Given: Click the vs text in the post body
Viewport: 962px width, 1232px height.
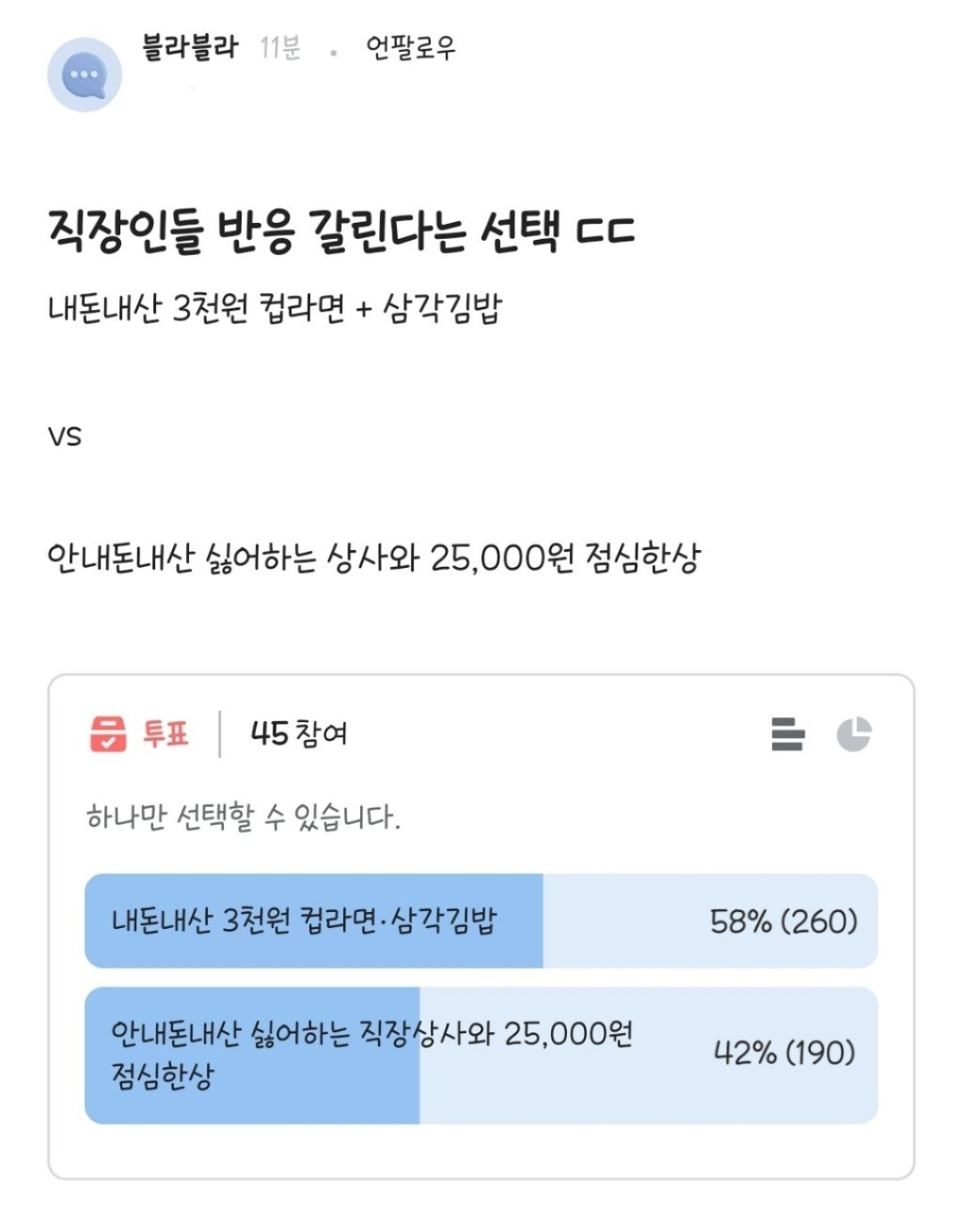Looking at the screenshot, I should pos(64,437).
